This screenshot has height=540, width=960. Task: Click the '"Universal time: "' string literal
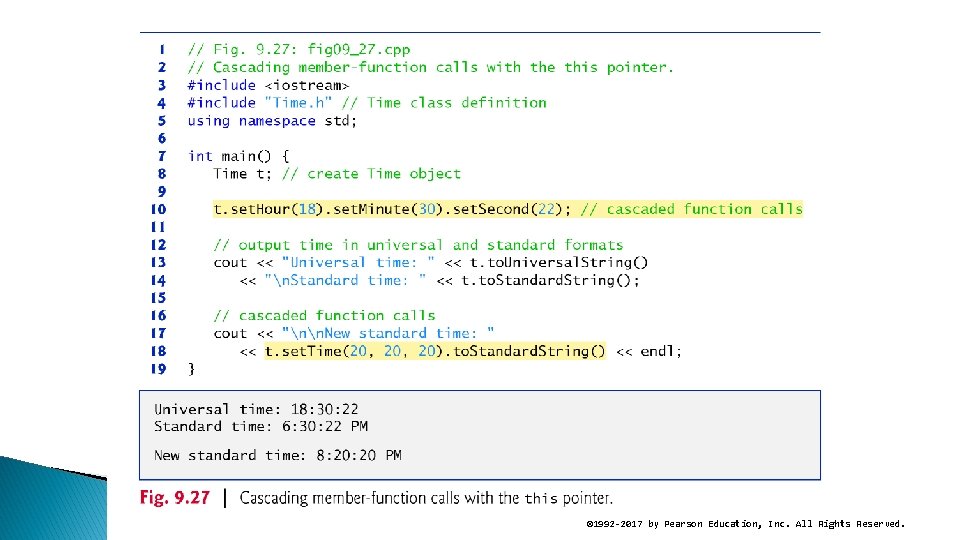point(358,263)
